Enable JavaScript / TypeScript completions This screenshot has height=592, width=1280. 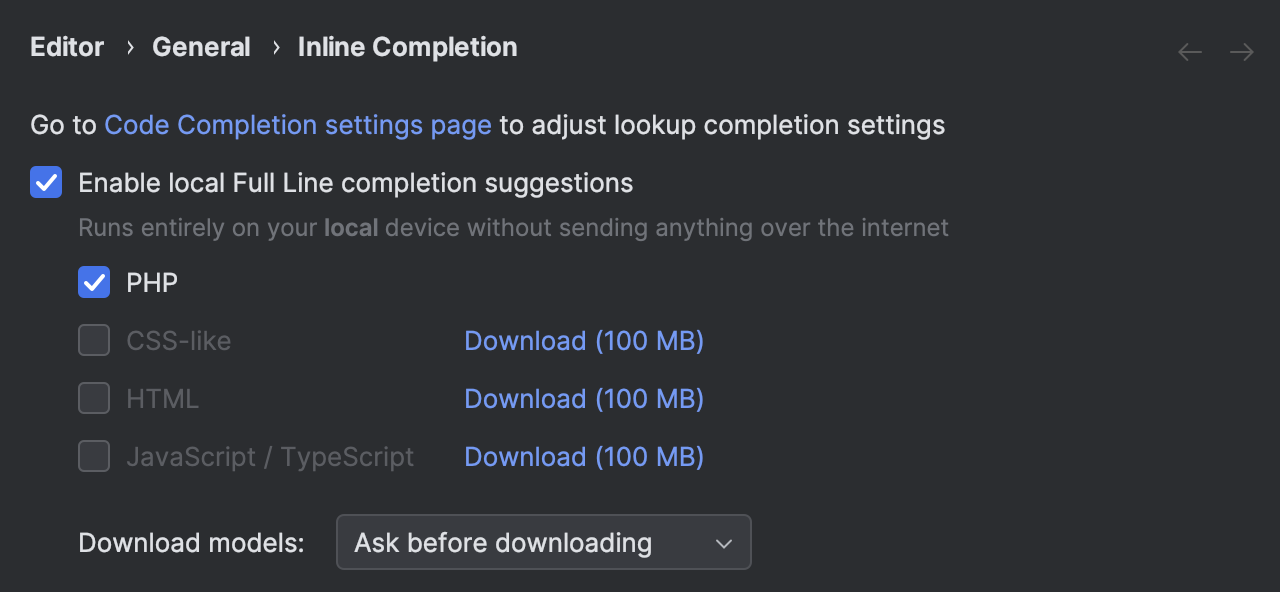[x=93, y=456]
